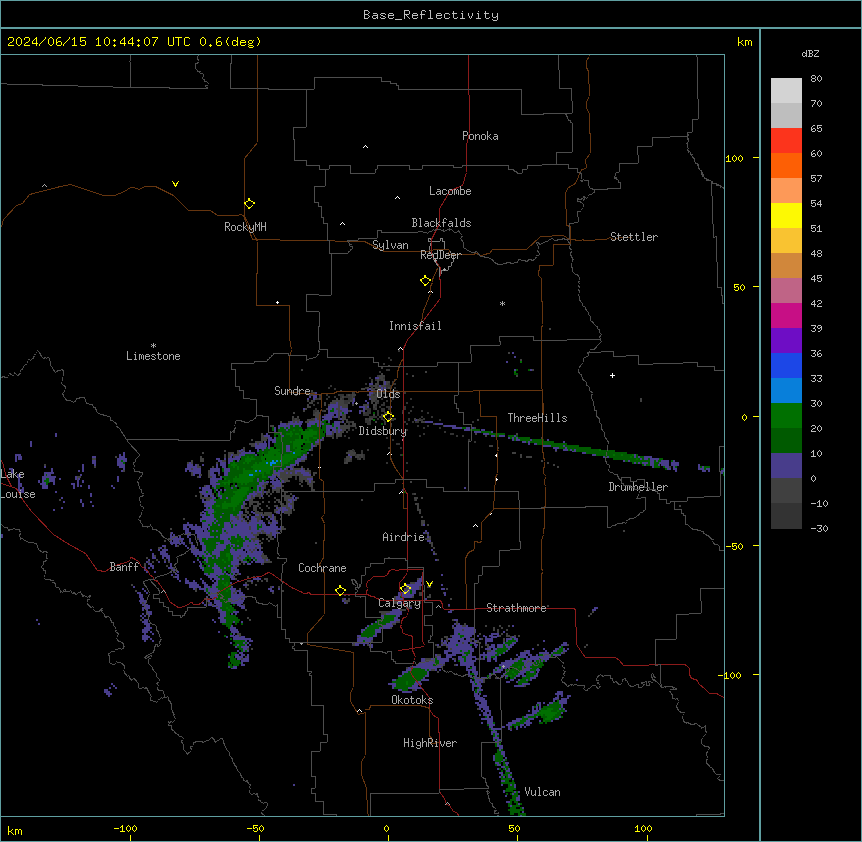
Task: Click the Okotoks town label
Action: pos(412,700)
